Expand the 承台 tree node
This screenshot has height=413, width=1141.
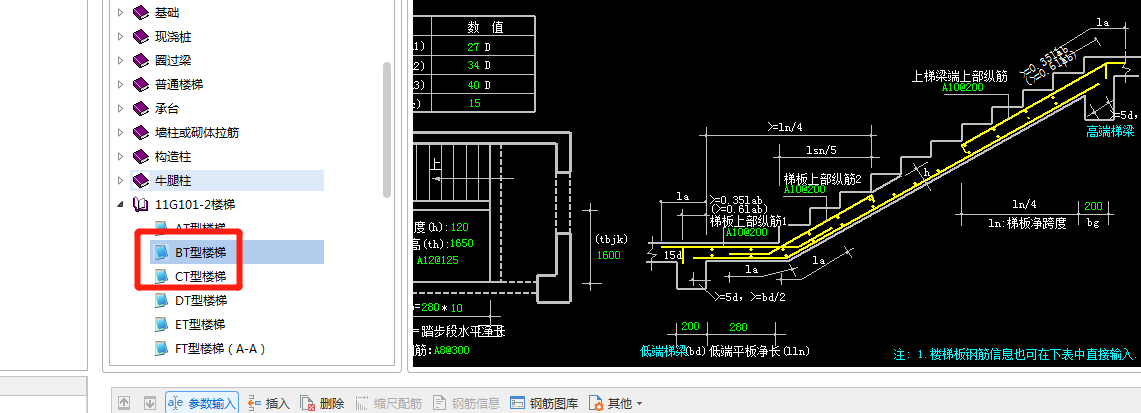(x=121, y=108)
